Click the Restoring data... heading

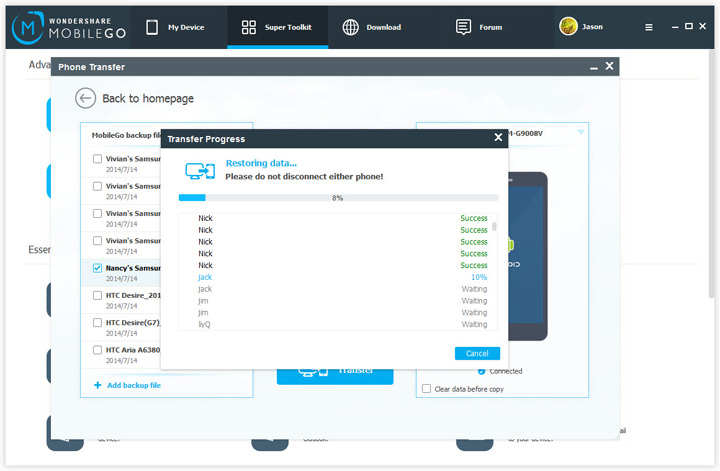[261, 163]
